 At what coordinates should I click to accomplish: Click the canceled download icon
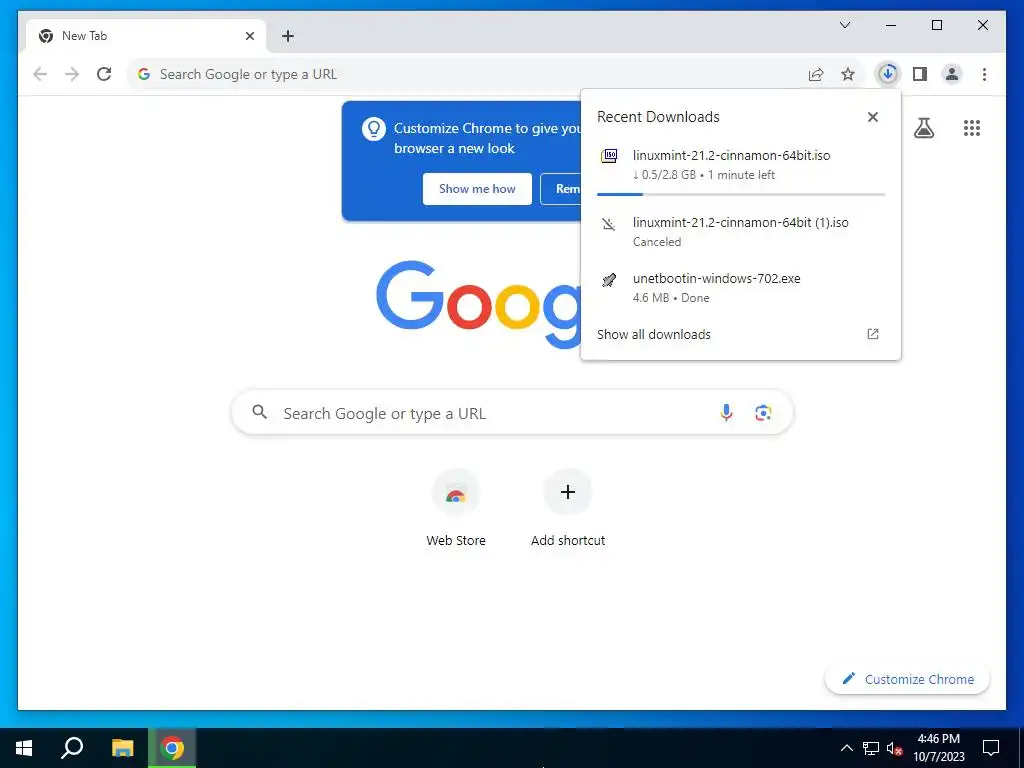tap(609, 225)
